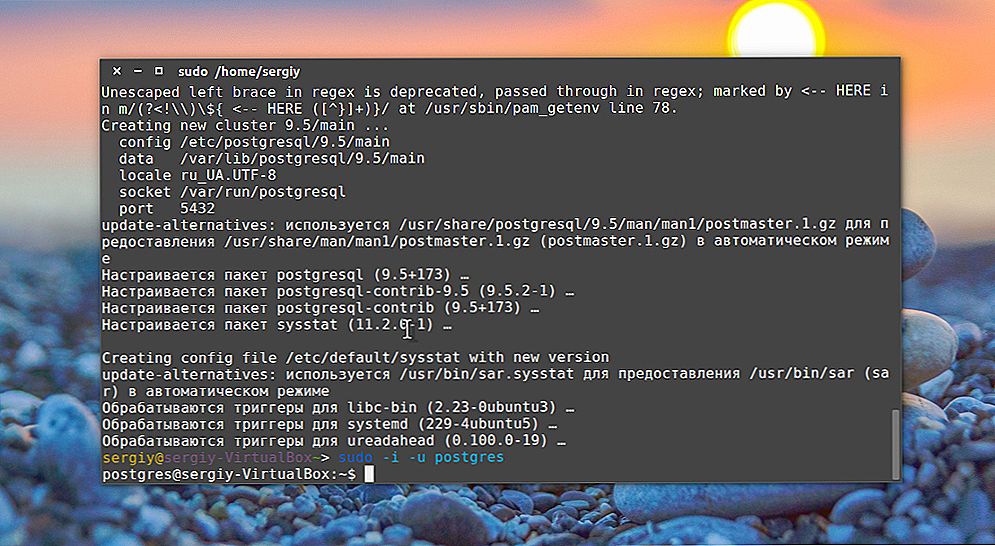Place cursor at the postgres prompt block cursor
Image resolution: width=995 pixels, height=546 pixels.
click(369, 474)
